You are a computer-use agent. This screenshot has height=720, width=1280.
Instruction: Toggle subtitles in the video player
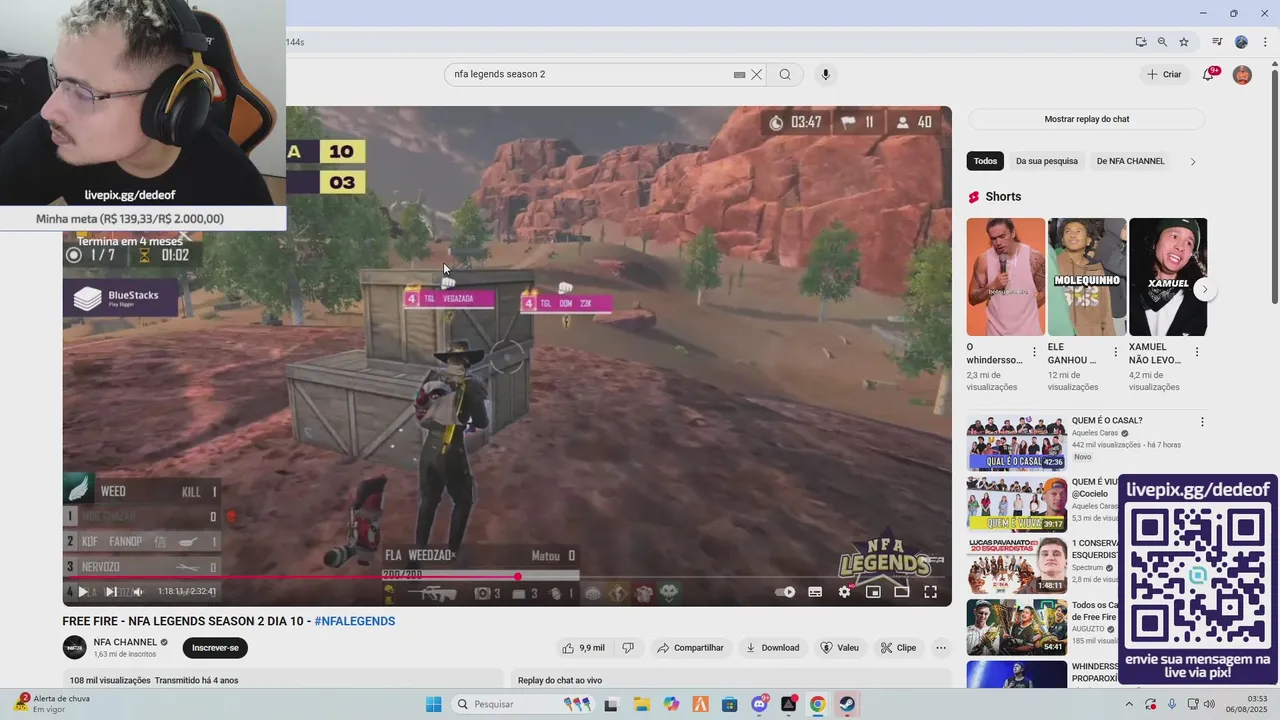tap(815, 592)
